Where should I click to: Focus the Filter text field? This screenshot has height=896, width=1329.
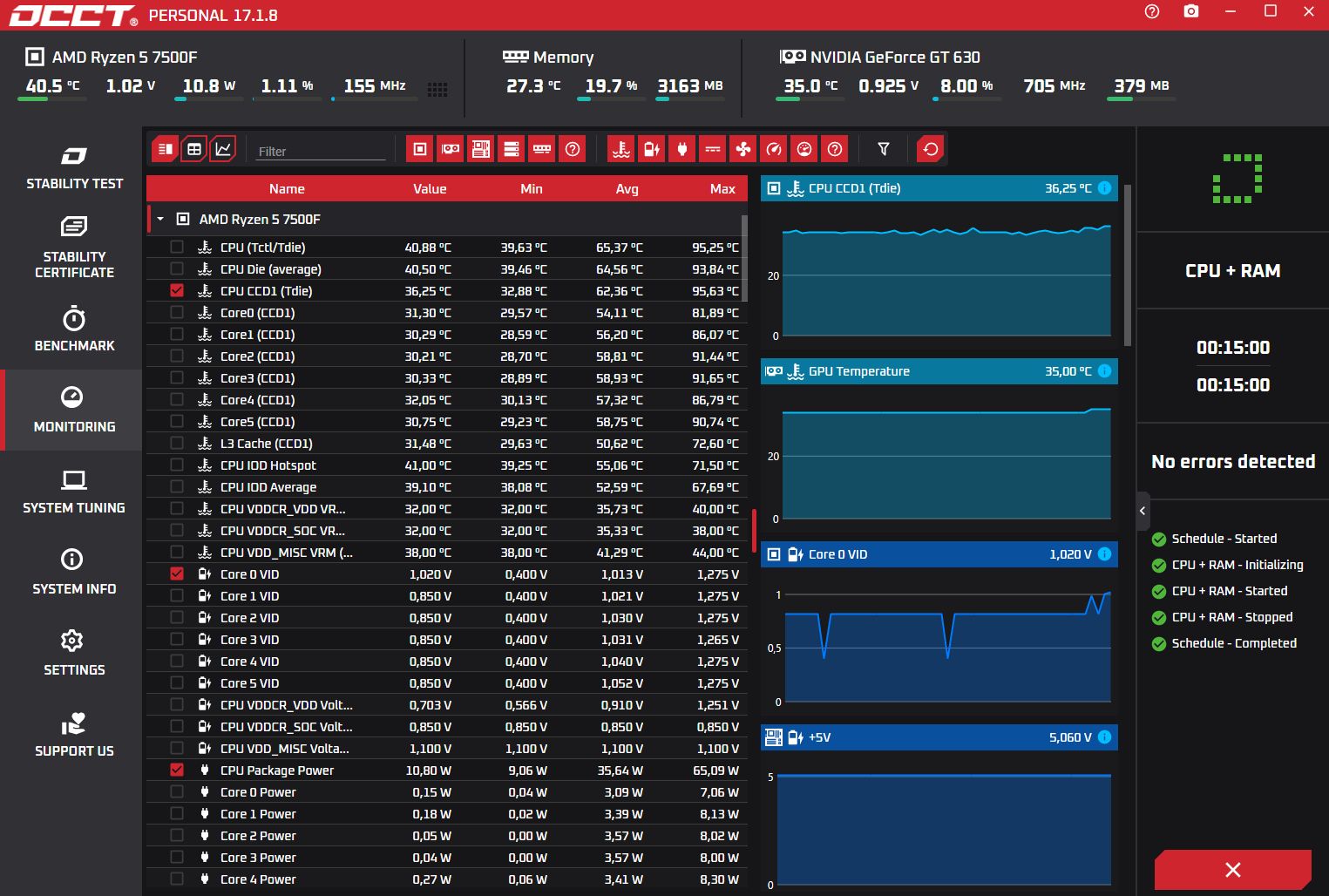tap(321, 151)
